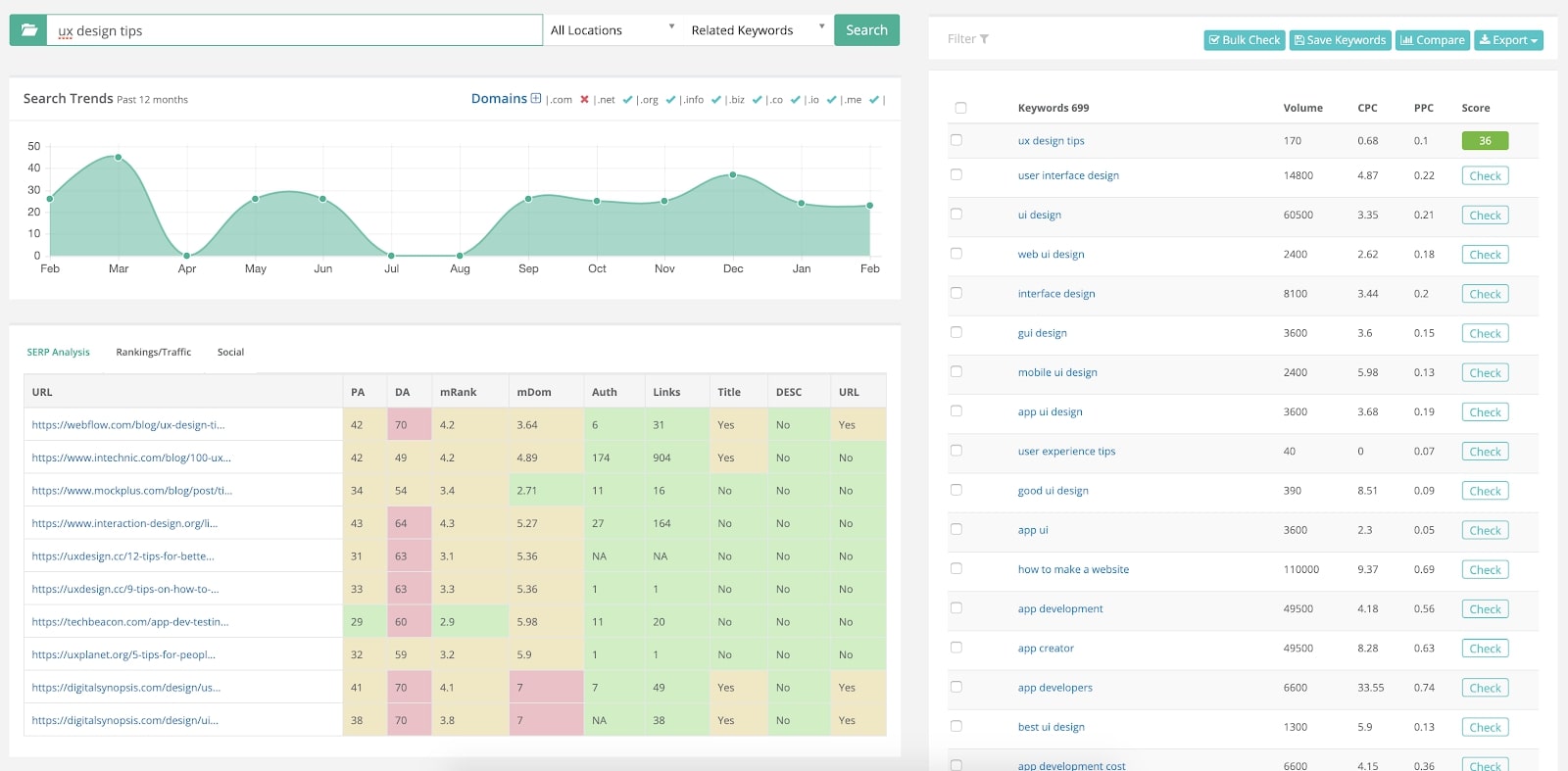
Task: Click the red X next to .com
Action: [x=584, y=100]
